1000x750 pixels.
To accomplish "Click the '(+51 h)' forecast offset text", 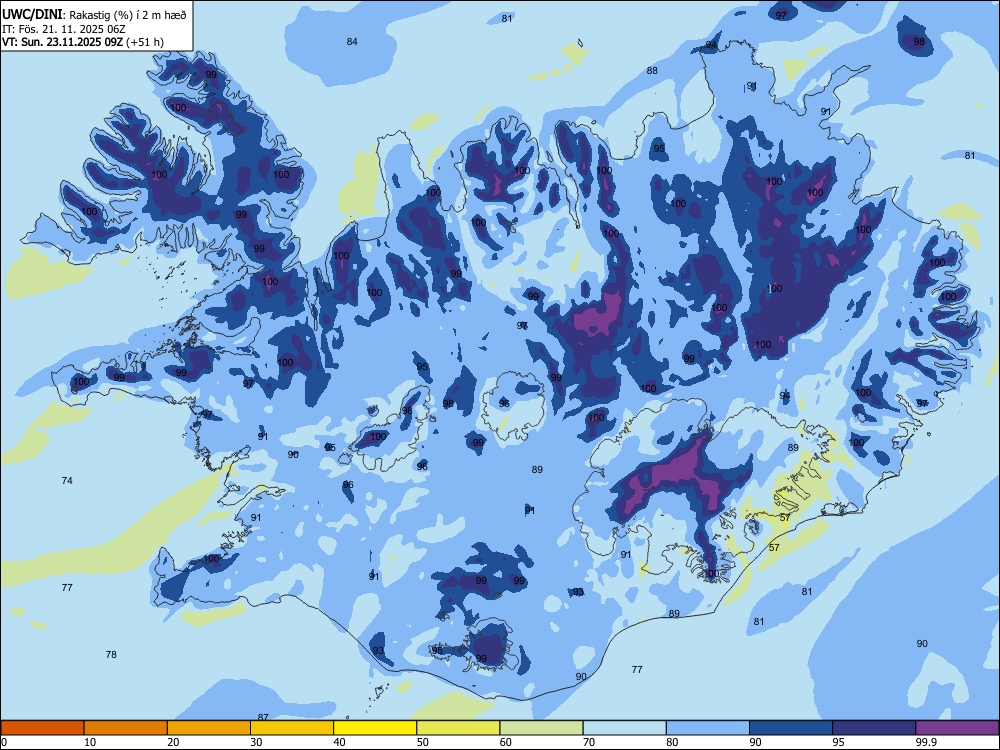I will point(145,42).
